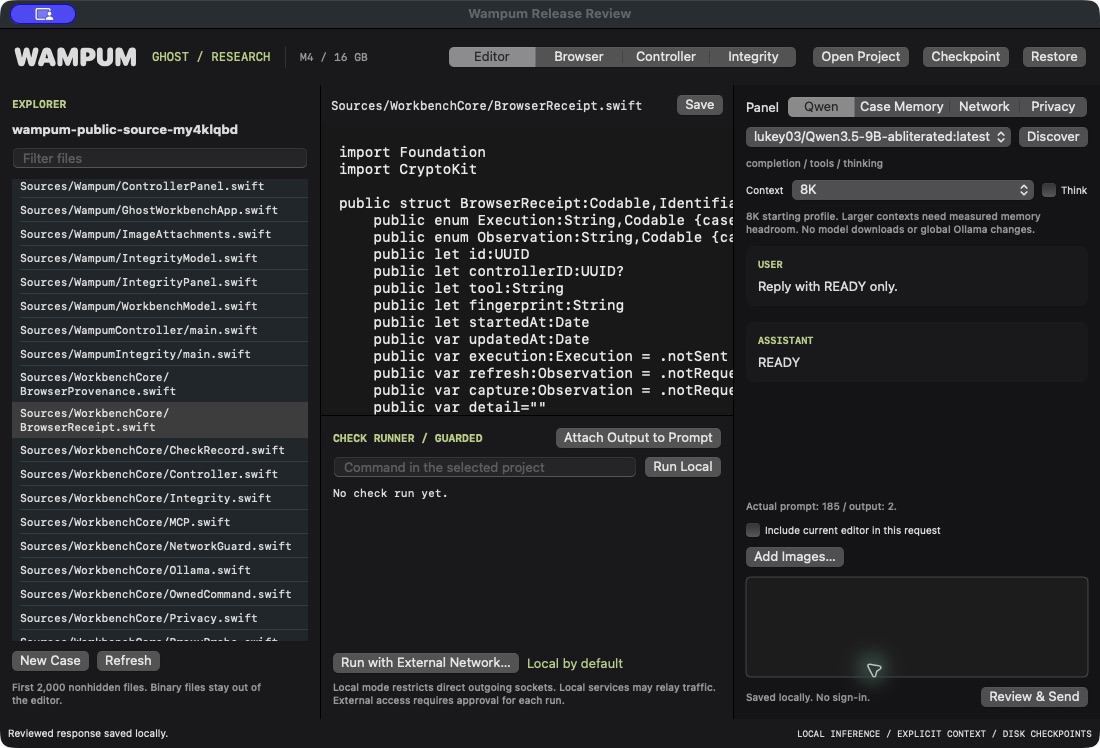Open the model selector lukey03/Qwen3.5-9B dropdown

878,137
